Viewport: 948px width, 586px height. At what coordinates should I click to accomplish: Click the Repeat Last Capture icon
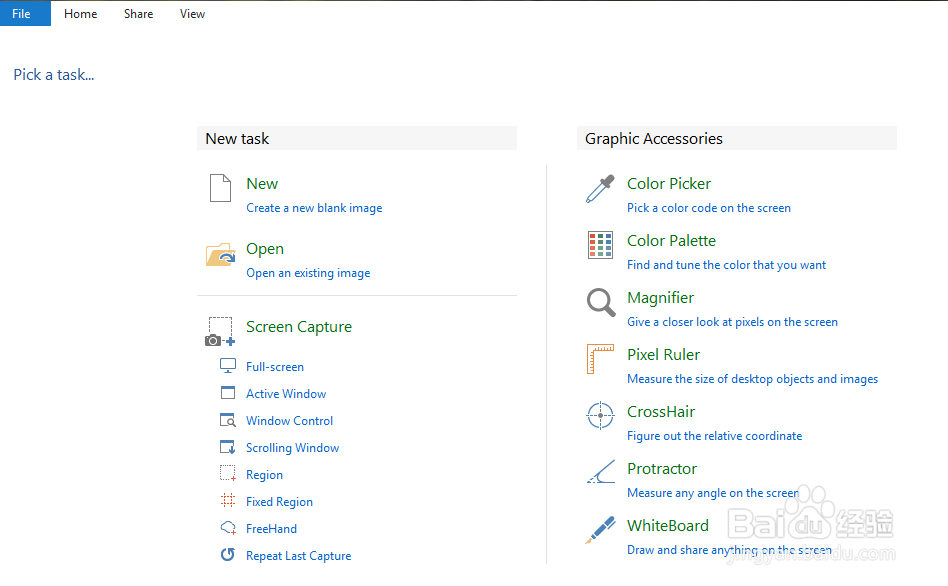click(228, 556)
